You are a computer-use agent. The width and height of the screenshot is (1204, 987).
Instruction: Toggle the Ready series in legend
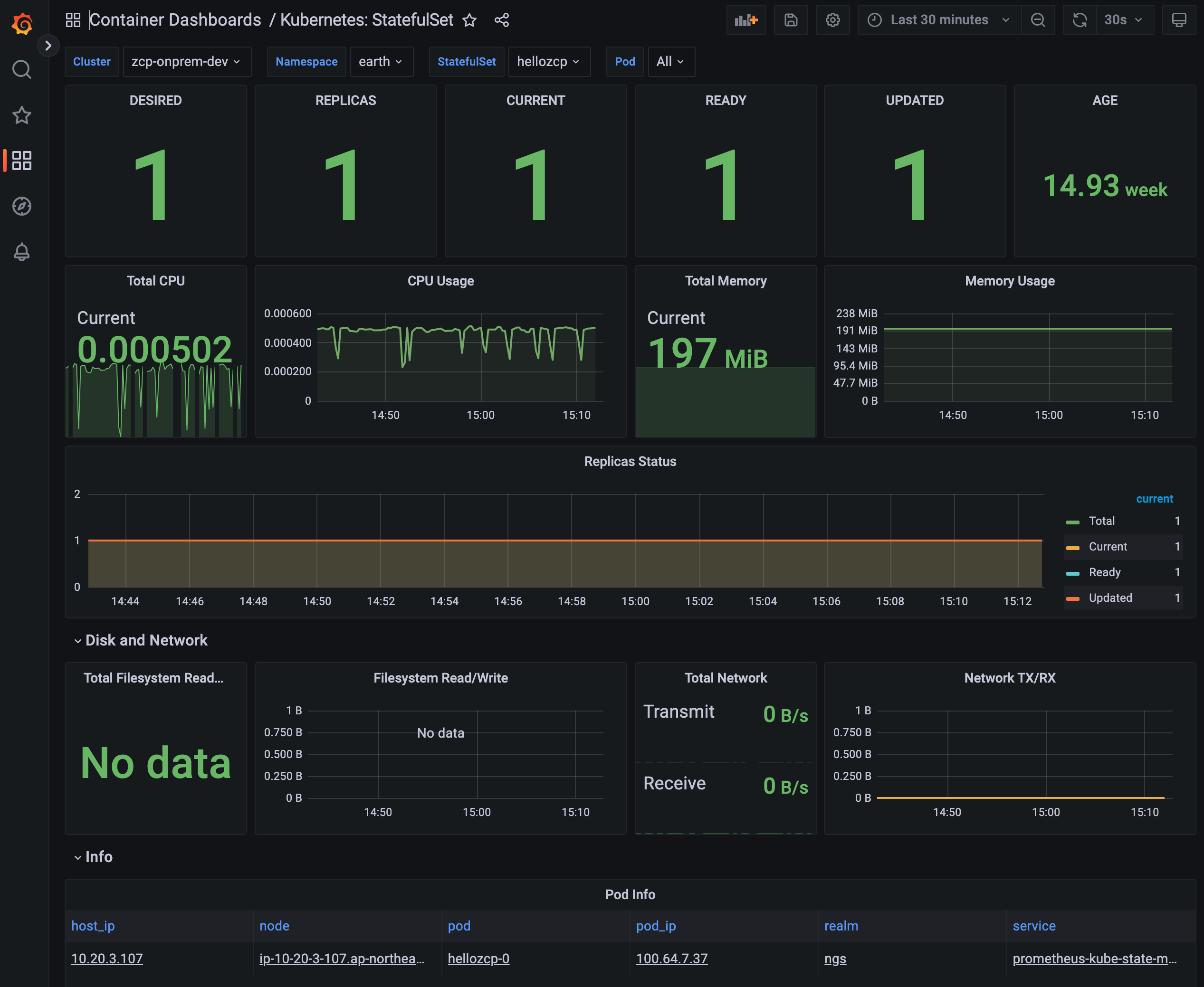tap(1105, 572)
